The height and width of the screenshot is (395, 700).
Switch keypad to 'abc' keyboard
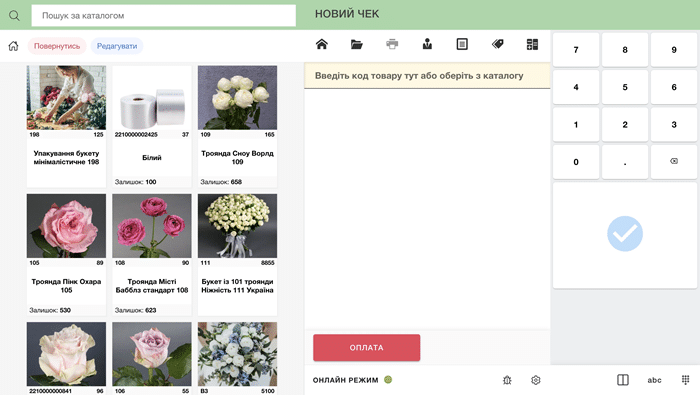tap(654, 380)
